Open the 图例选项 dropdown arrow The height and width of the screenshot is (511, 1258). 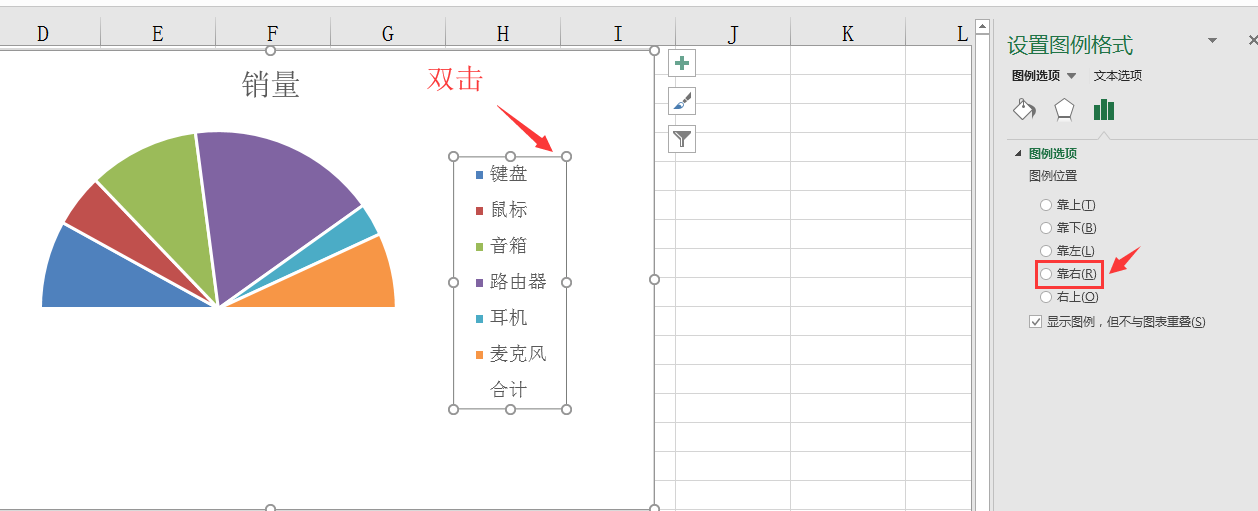pyautogui.click(x=1071, y=76)
